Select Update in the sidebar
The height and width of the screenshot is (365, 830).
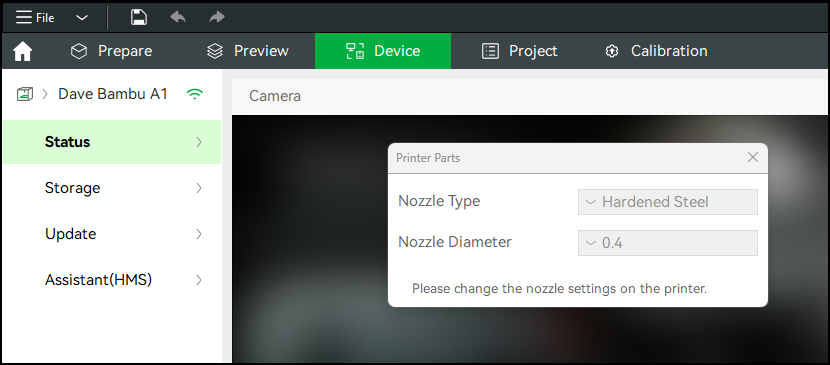112,234
